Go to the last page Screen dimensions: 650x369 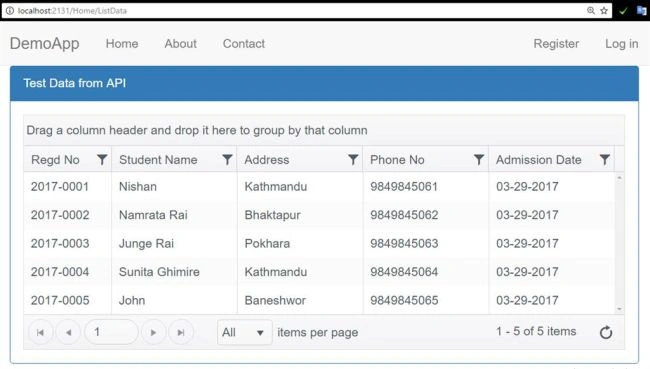(x=181, y=332)
